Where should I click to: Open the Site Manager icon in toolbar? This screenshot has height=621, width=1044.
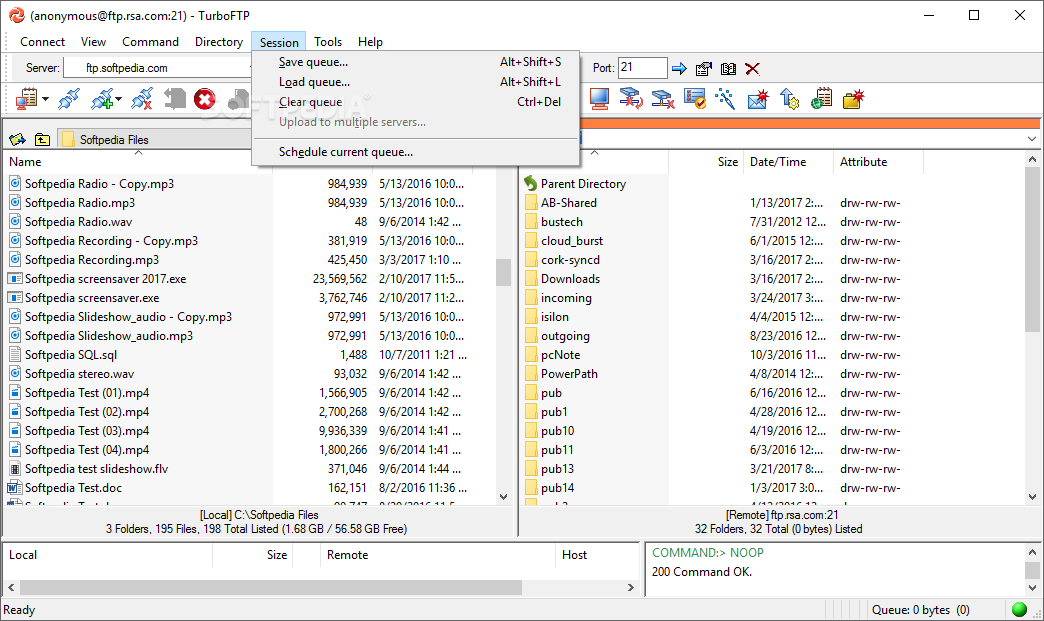point(27,100)
